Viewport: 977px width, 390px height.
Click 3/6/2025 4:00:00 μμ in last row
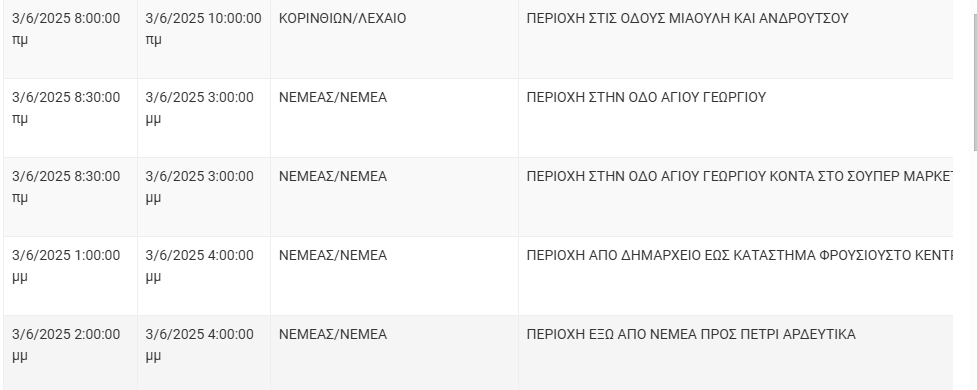pos(199,345)
